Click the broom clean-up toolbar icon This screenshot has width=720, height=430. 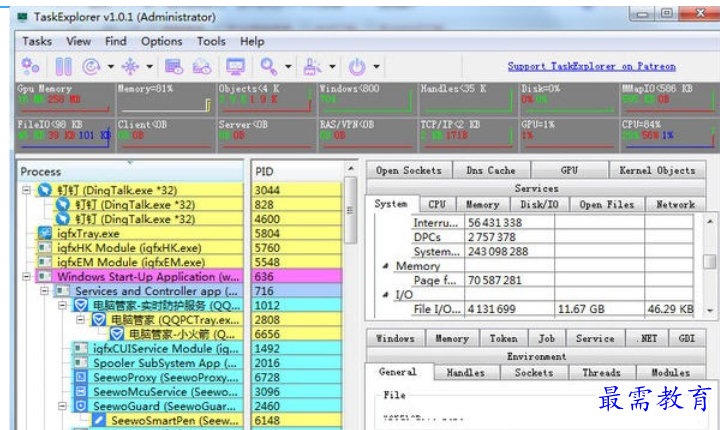click(311, 67)
